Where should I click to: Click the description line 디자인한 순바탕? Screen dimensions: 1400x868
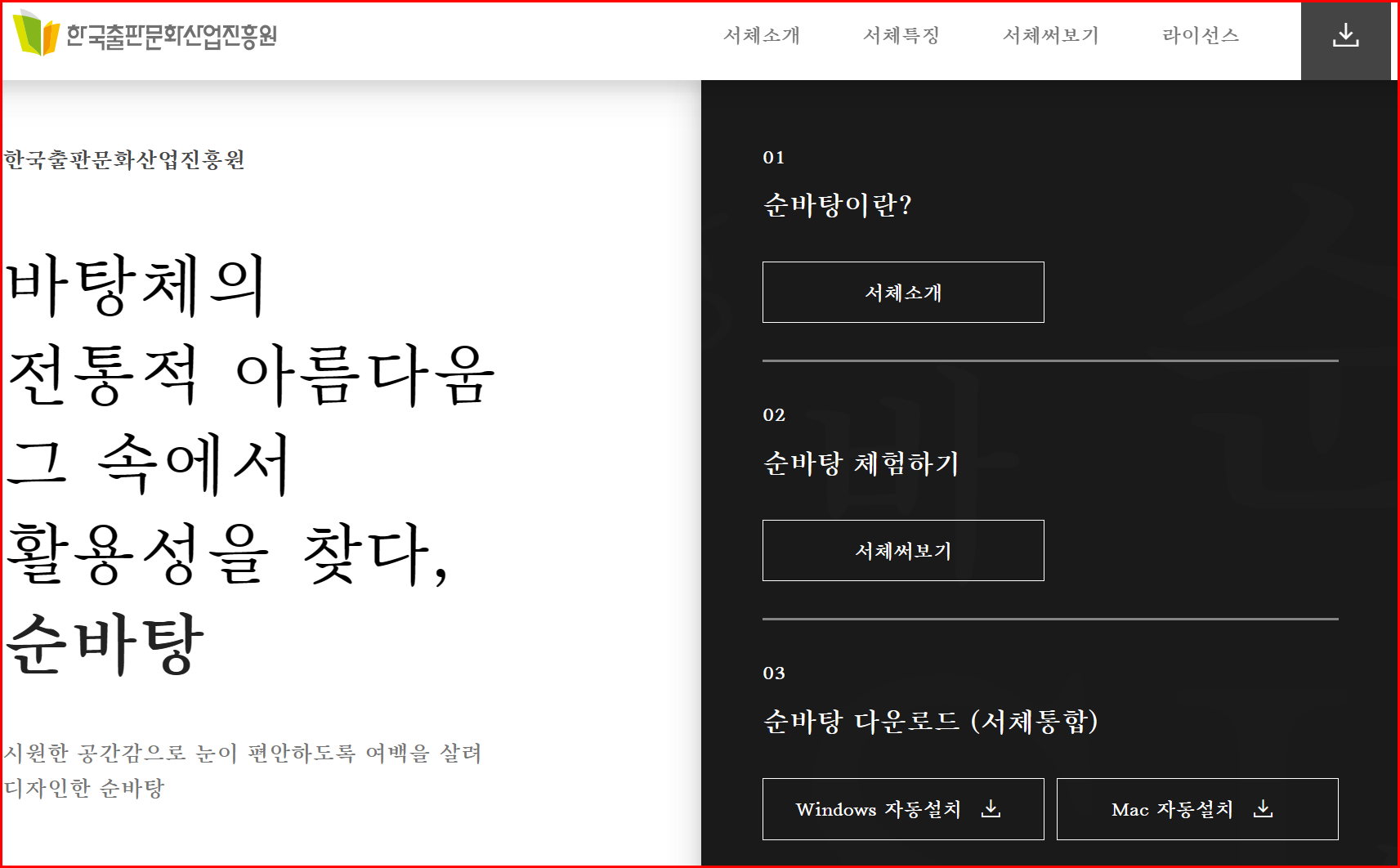[x=85, y=788]
